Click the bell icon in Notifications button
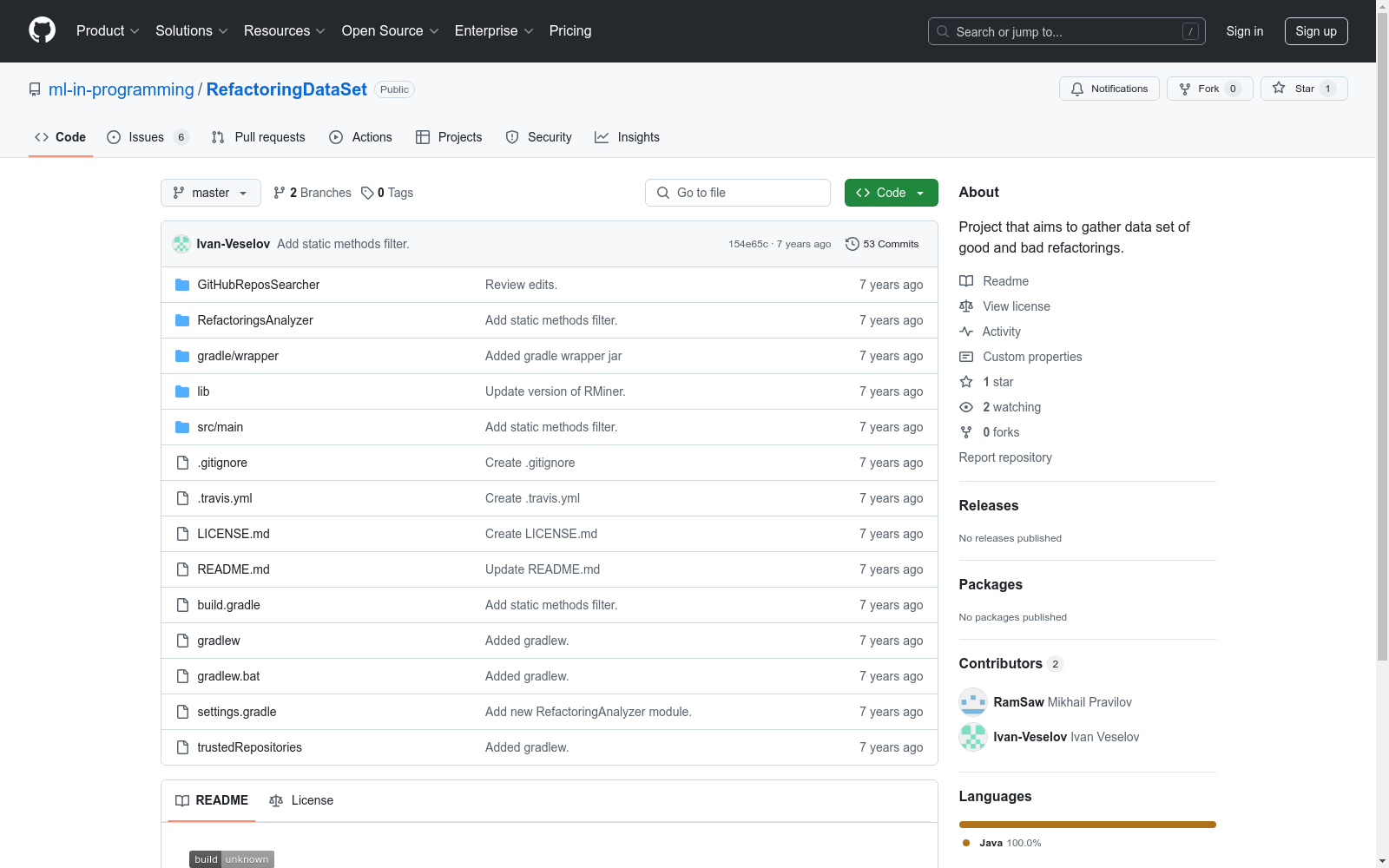 (1077, 89)
